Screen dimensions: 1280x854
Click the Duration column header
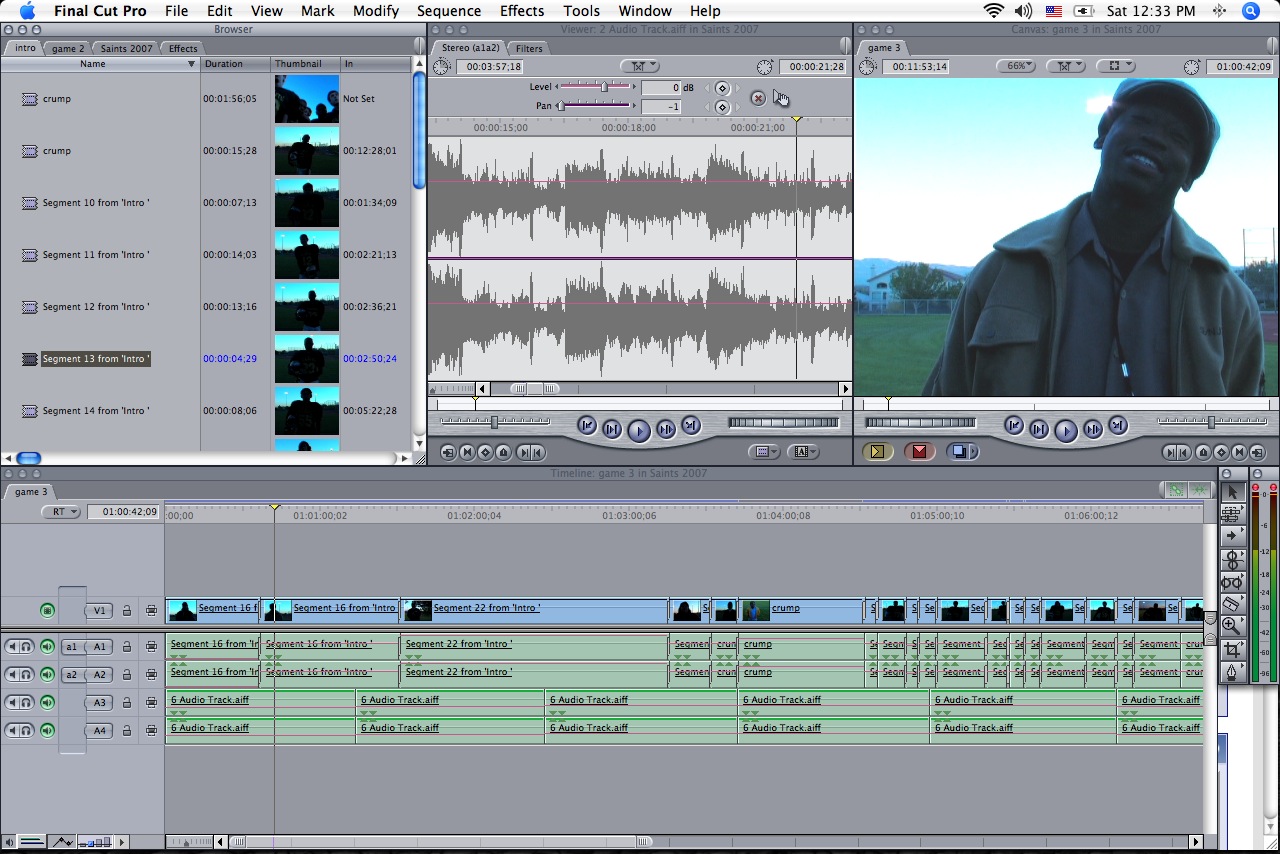tap(236, 64)
